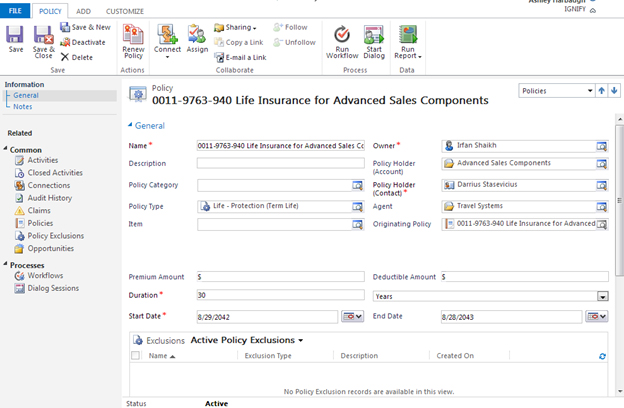Click the Renew Policy icon

(133, 38)
